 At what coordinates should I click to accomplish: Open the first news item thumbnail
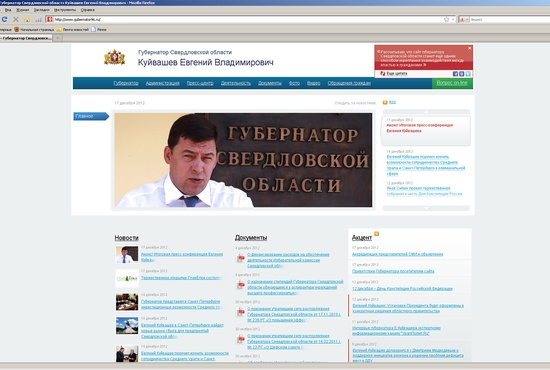(127, 255)
